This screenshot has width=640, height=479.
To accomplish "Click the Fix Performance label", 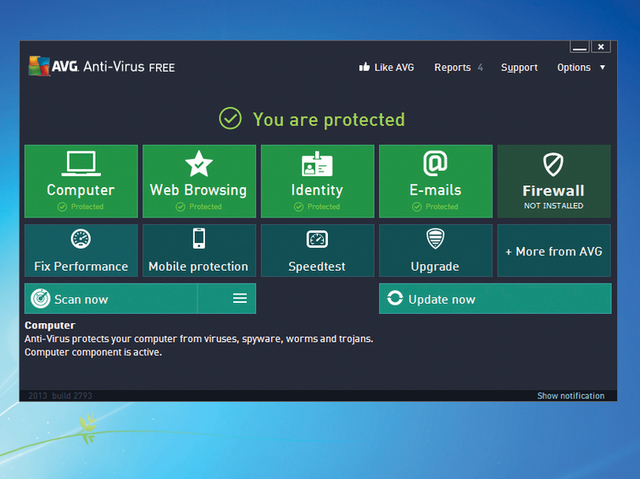I will 81,266.
